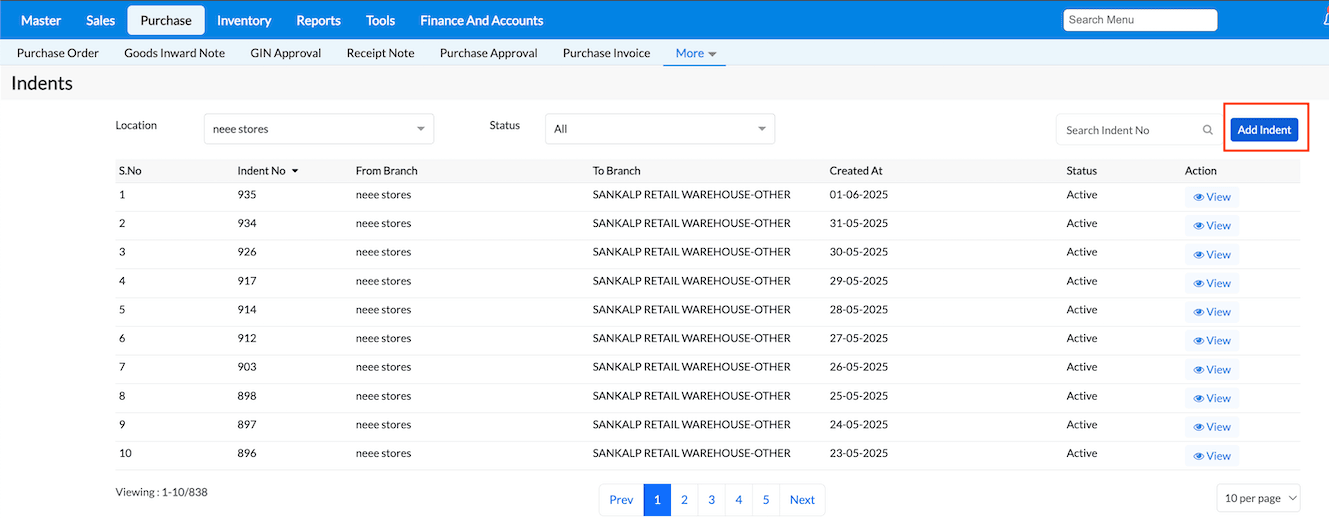Click the search magnifier icon in Indent search
This screenshot has height=519, width=1329.
1208,130
